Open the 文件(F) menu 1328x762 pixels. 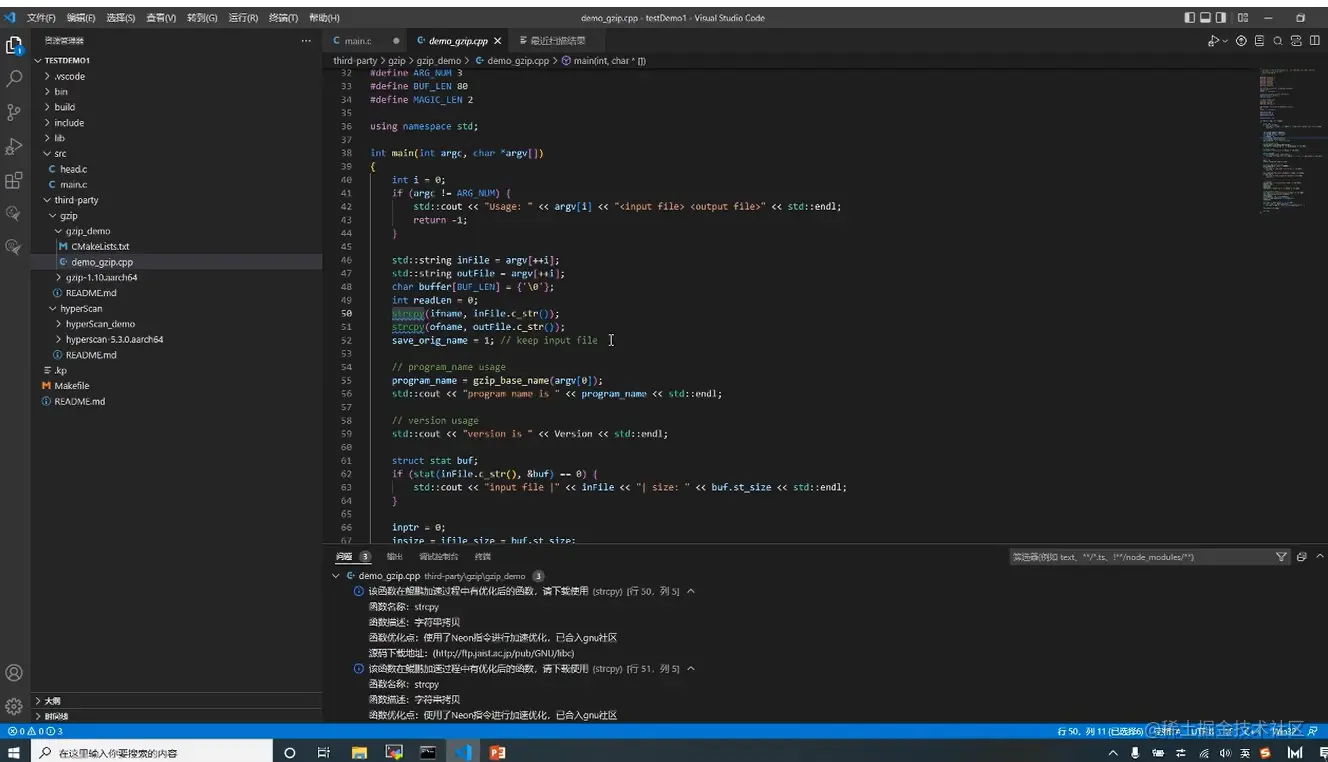41,18
